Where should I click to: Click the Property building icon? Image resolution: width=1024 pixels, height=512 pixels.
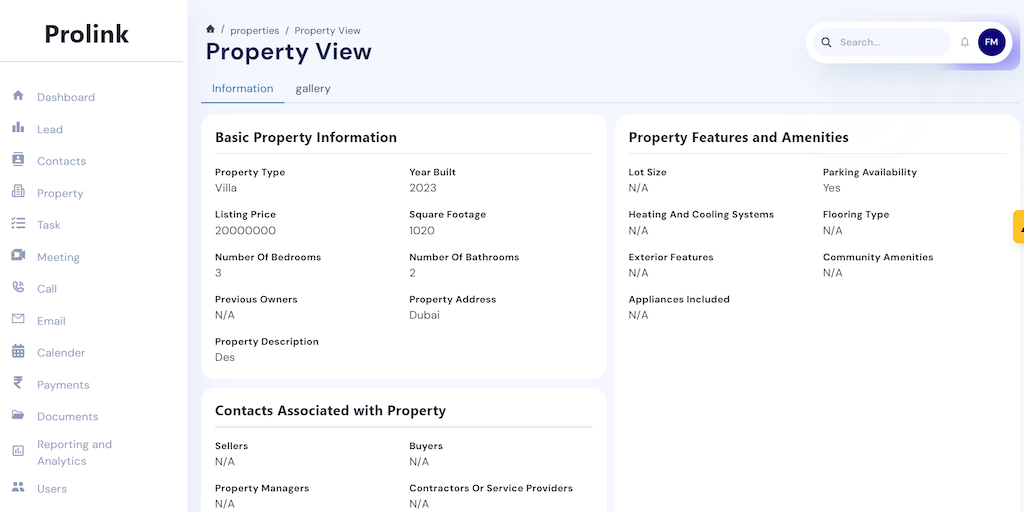pos(18,192)
